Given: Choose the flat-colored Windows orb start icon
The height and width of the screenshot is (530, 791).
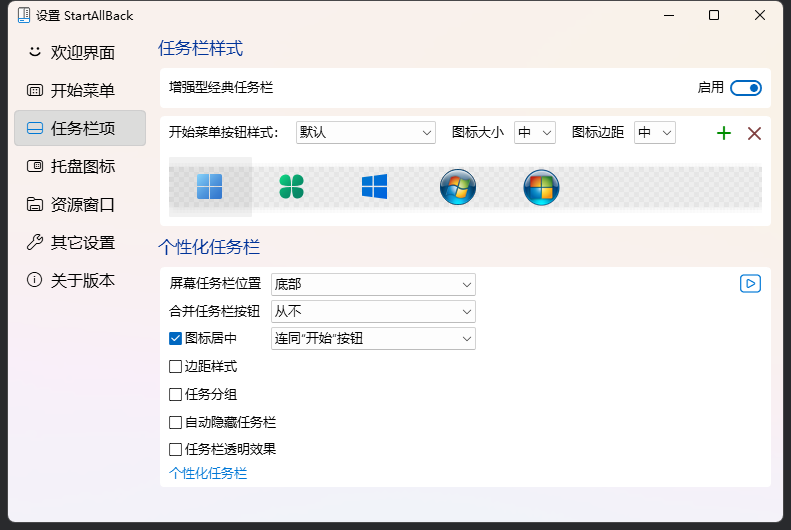Looking at the screenshot, I should click(x=541, y=187).
